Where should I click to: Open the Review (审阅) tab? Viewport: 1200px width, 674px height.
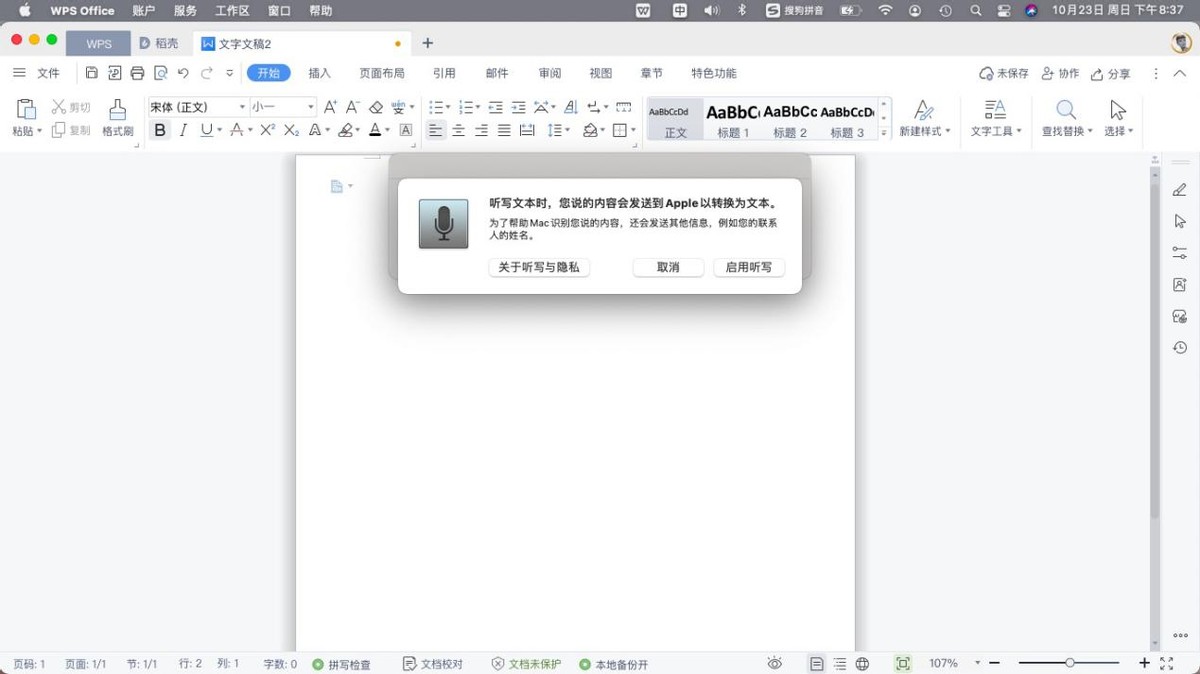(x=549, y=73)
